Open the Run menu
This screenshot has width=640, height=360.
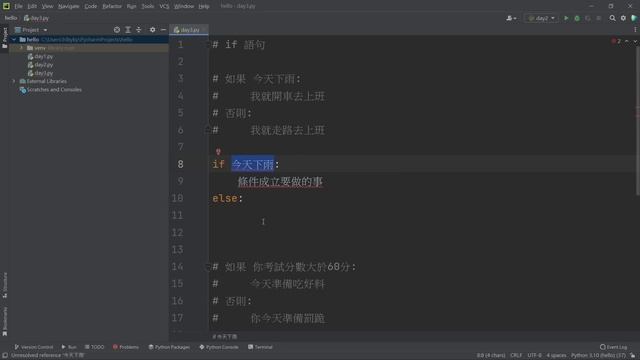click(x=131, y=6)
